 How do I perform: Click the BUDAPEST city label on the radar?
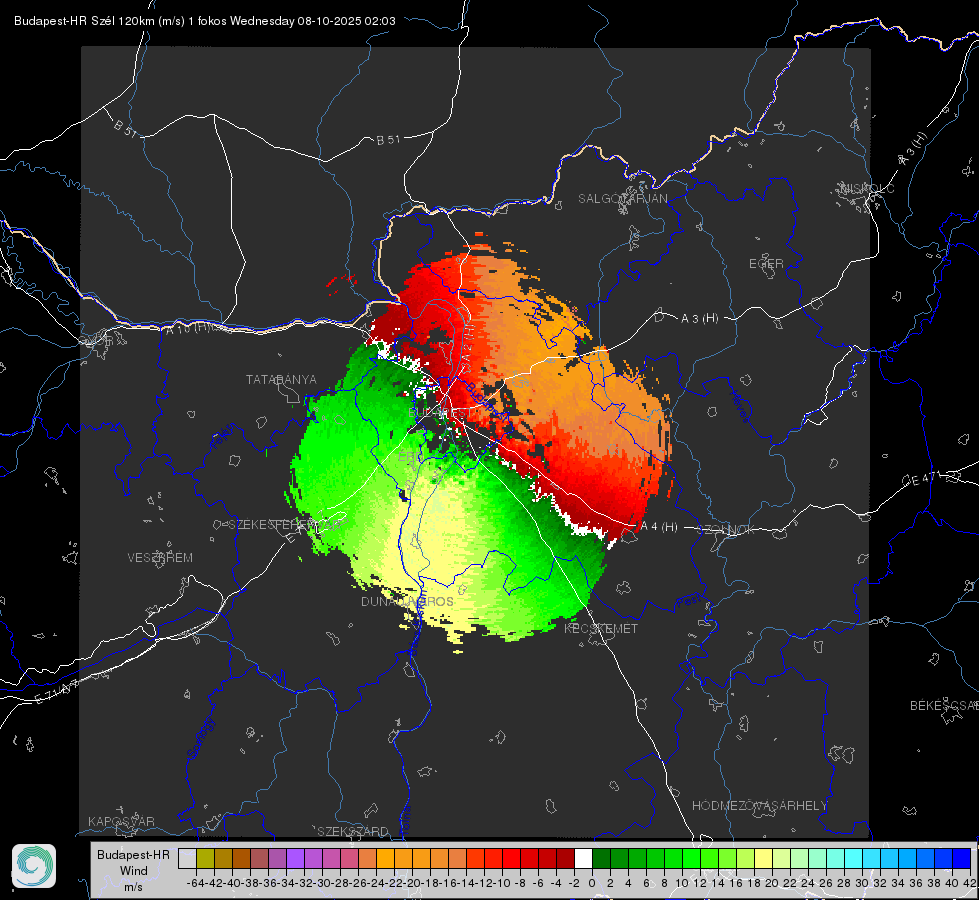[x=441, y=413]
